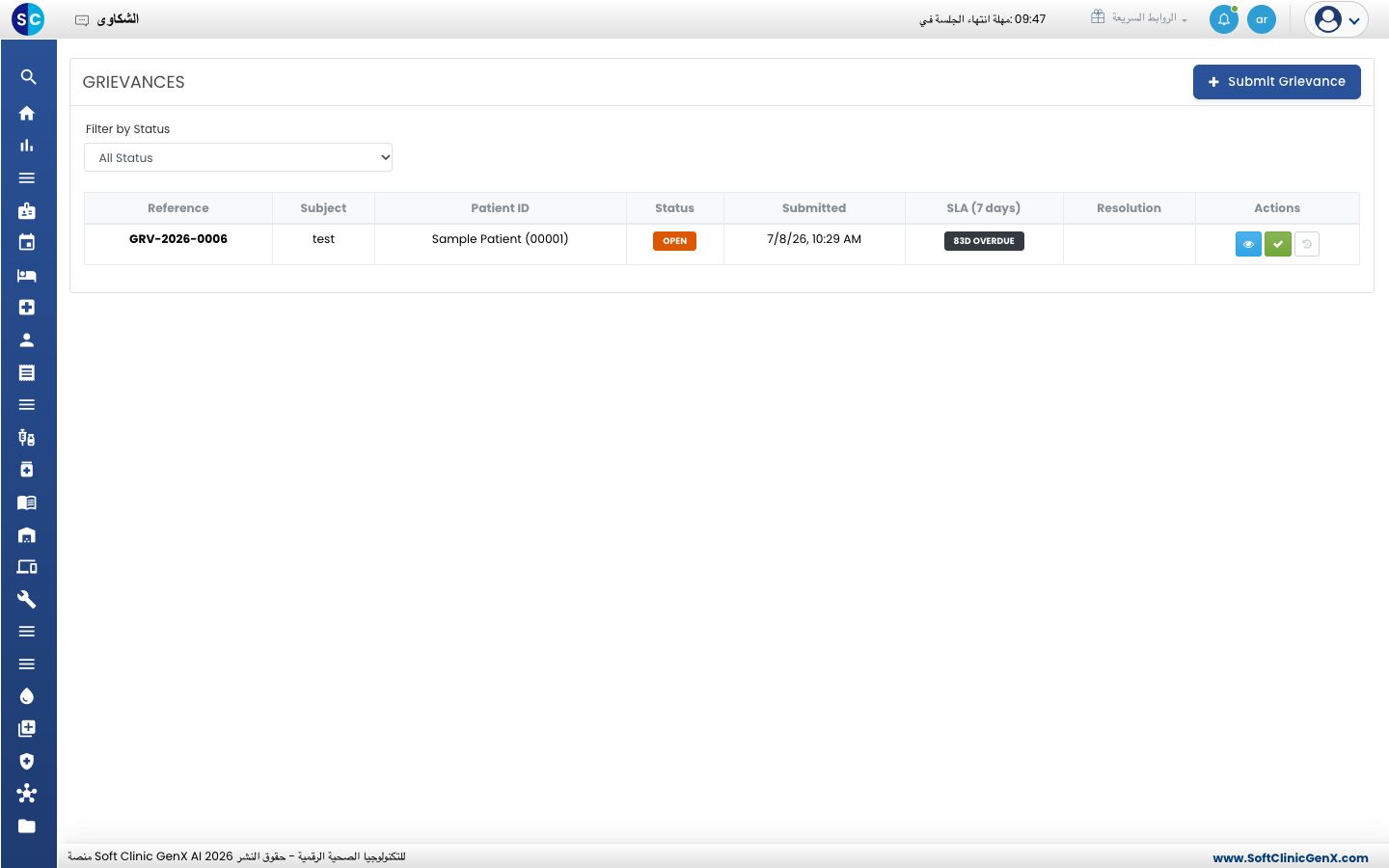Viewport: 1389px width, 868px height.
Task: Open the wrench maintenance sidebar icon
Action: click(27, 600)
